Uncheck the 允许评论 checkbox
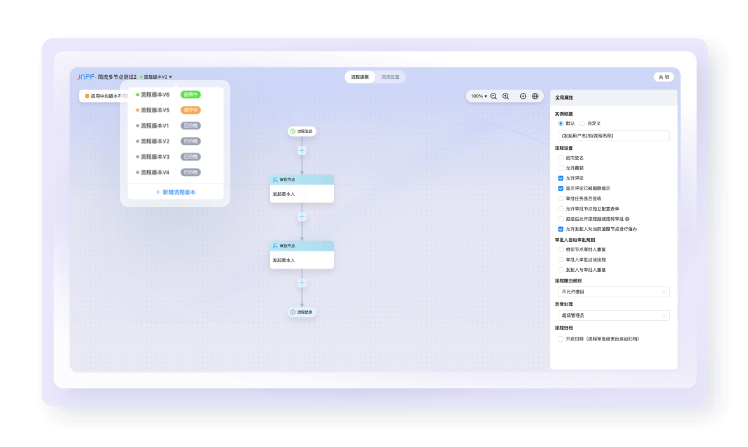Screen dimensions: 748x447 561,178
